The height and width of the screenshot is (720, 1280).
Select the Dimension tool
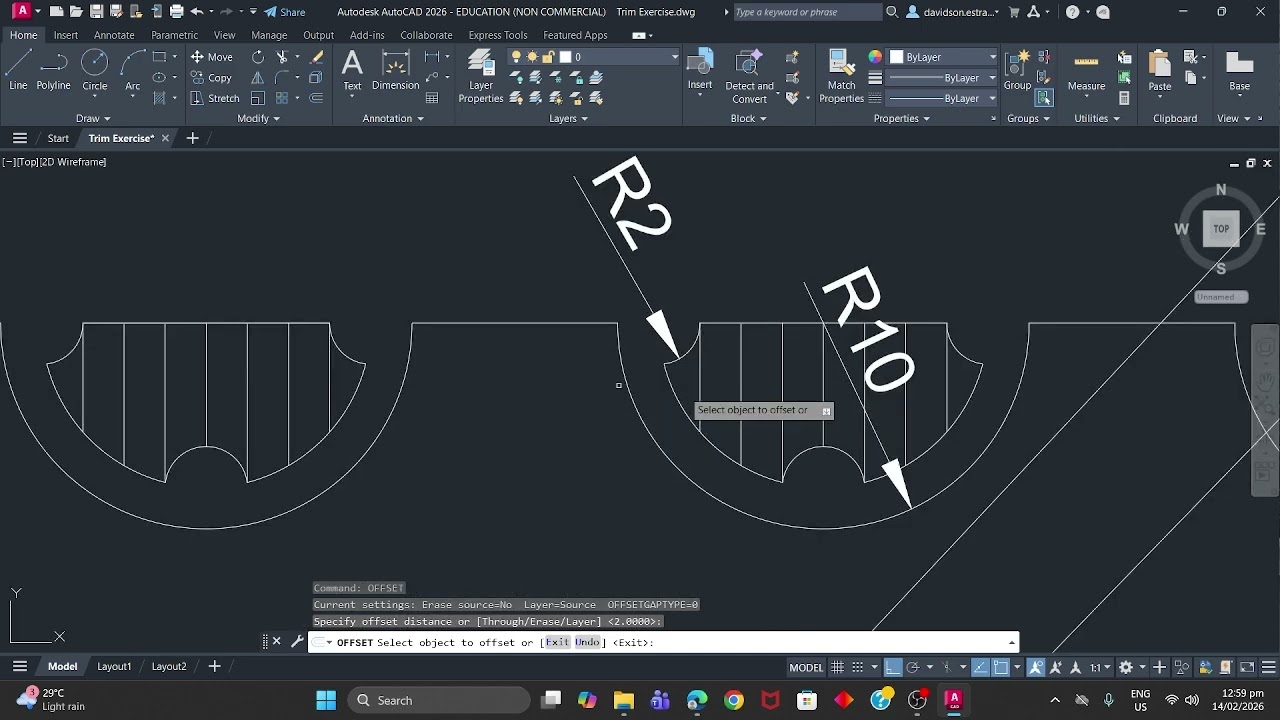[396, 70]
